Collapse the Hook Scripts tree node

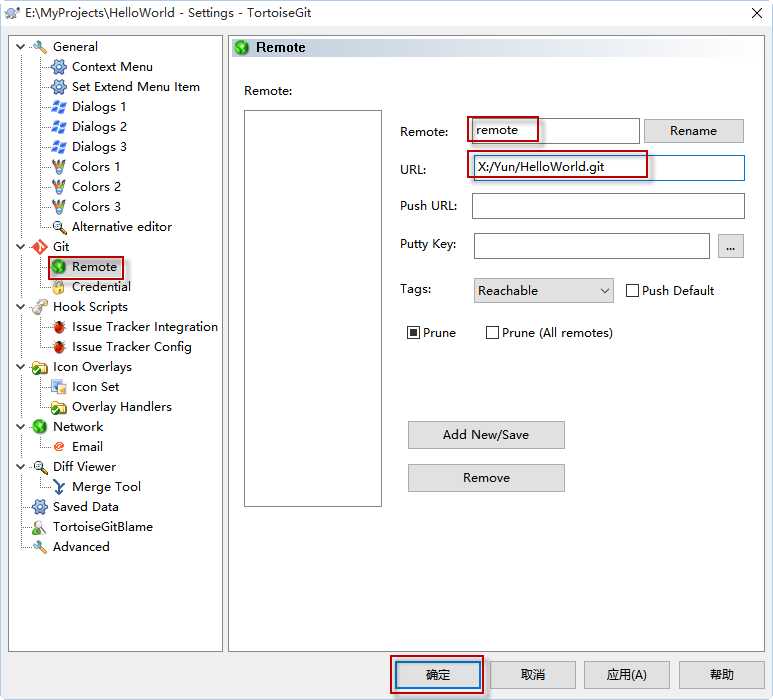(20, 307)
